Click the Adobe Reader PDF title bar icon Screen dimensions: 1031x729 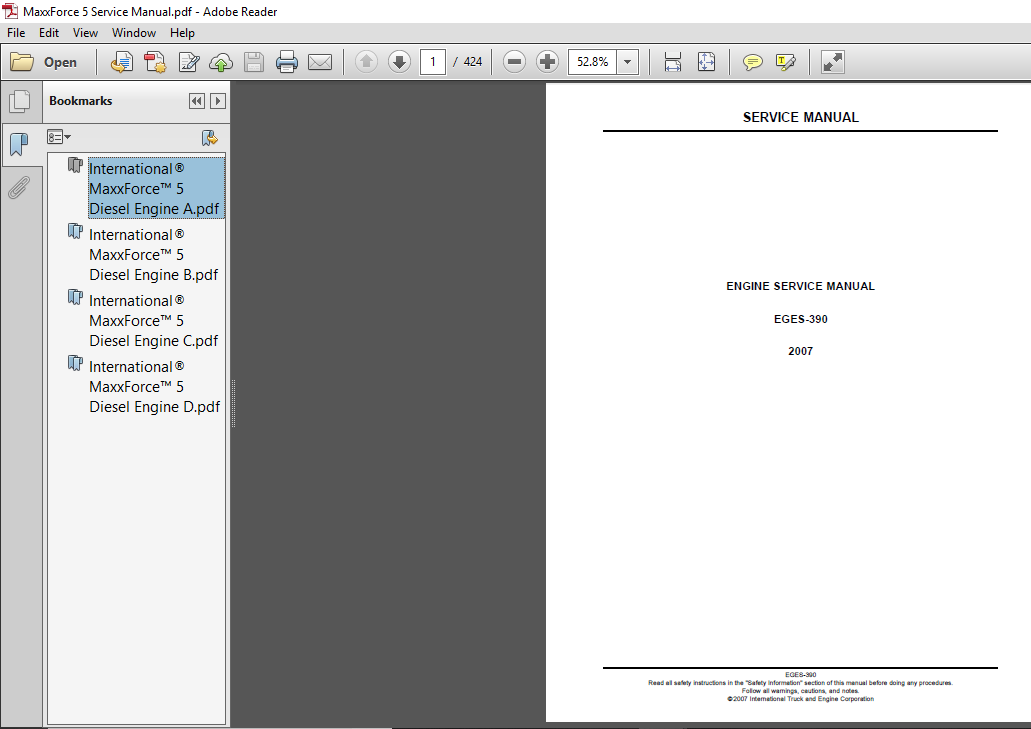pos(10,11)
